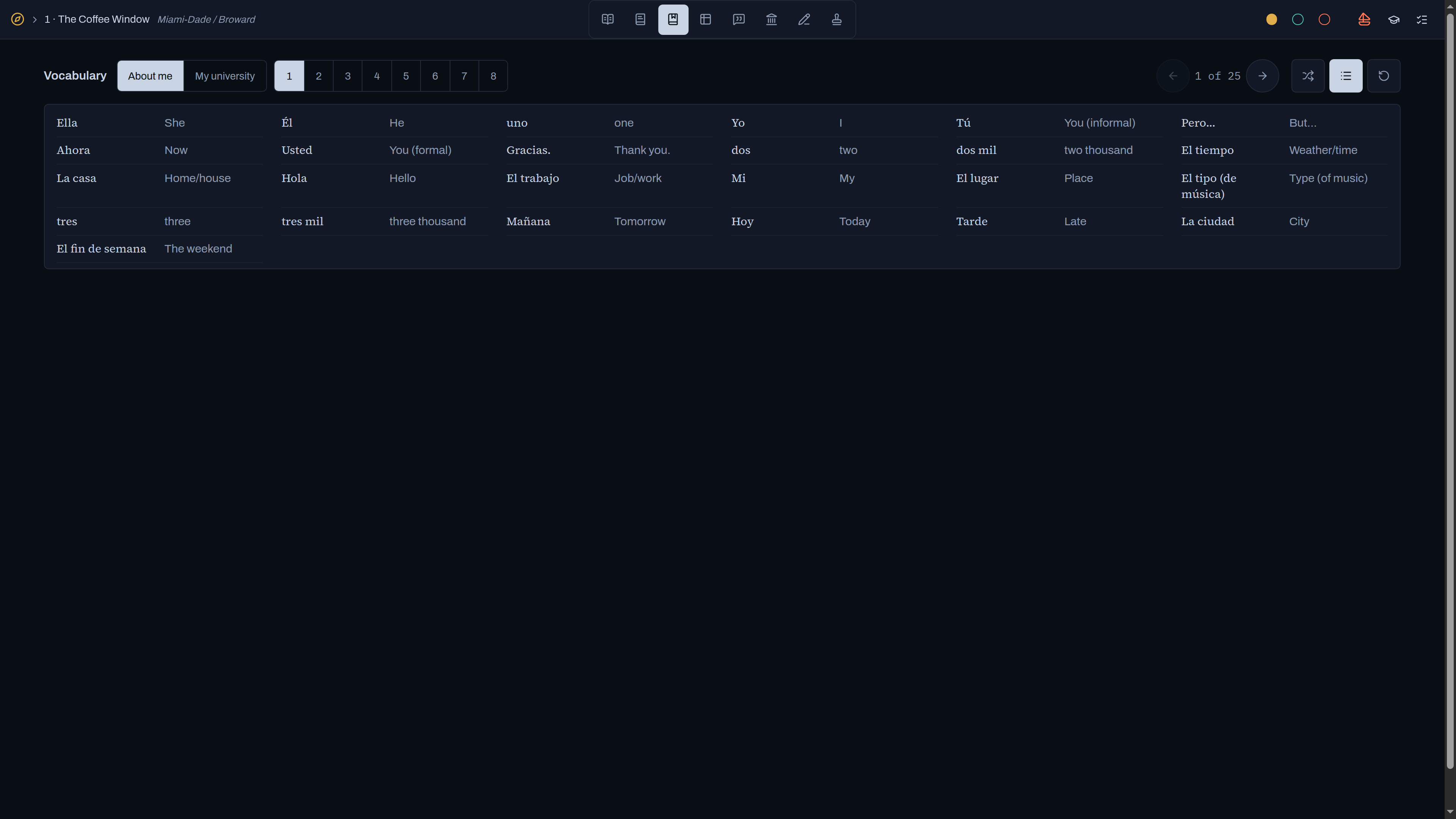This screenshot has width=1456, height=819.
Task: Select vocabulary set 3
Action: tap(348, 76)
